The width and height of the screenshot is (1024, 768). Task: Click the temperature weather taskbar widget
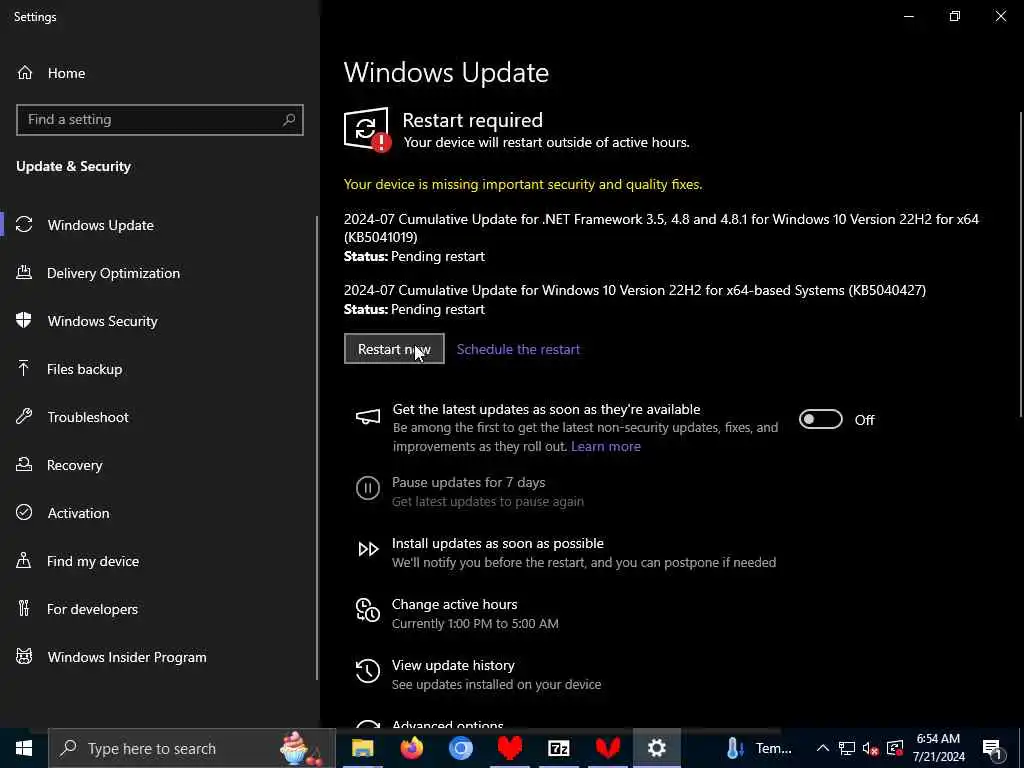(x=760, y=748)
